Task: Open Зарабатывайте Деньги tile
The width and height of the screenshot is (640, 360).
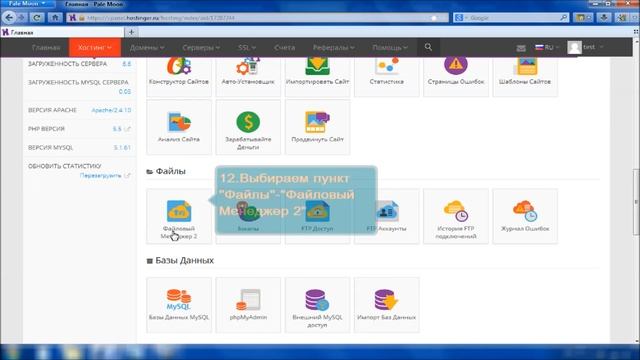Action: click(x=248, y=127)
